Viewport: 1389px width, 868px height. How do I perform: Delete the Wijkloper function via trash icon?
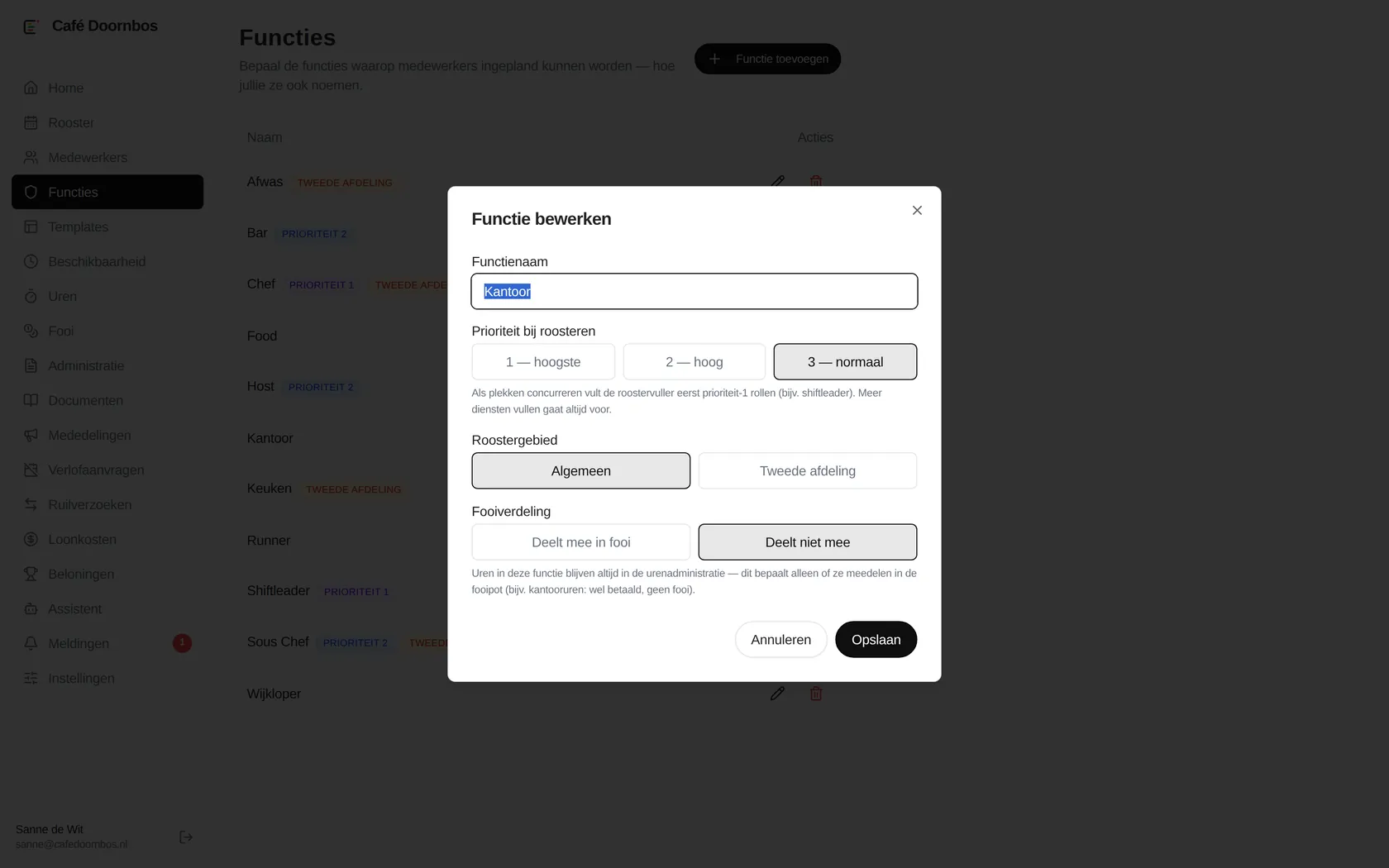816,694
